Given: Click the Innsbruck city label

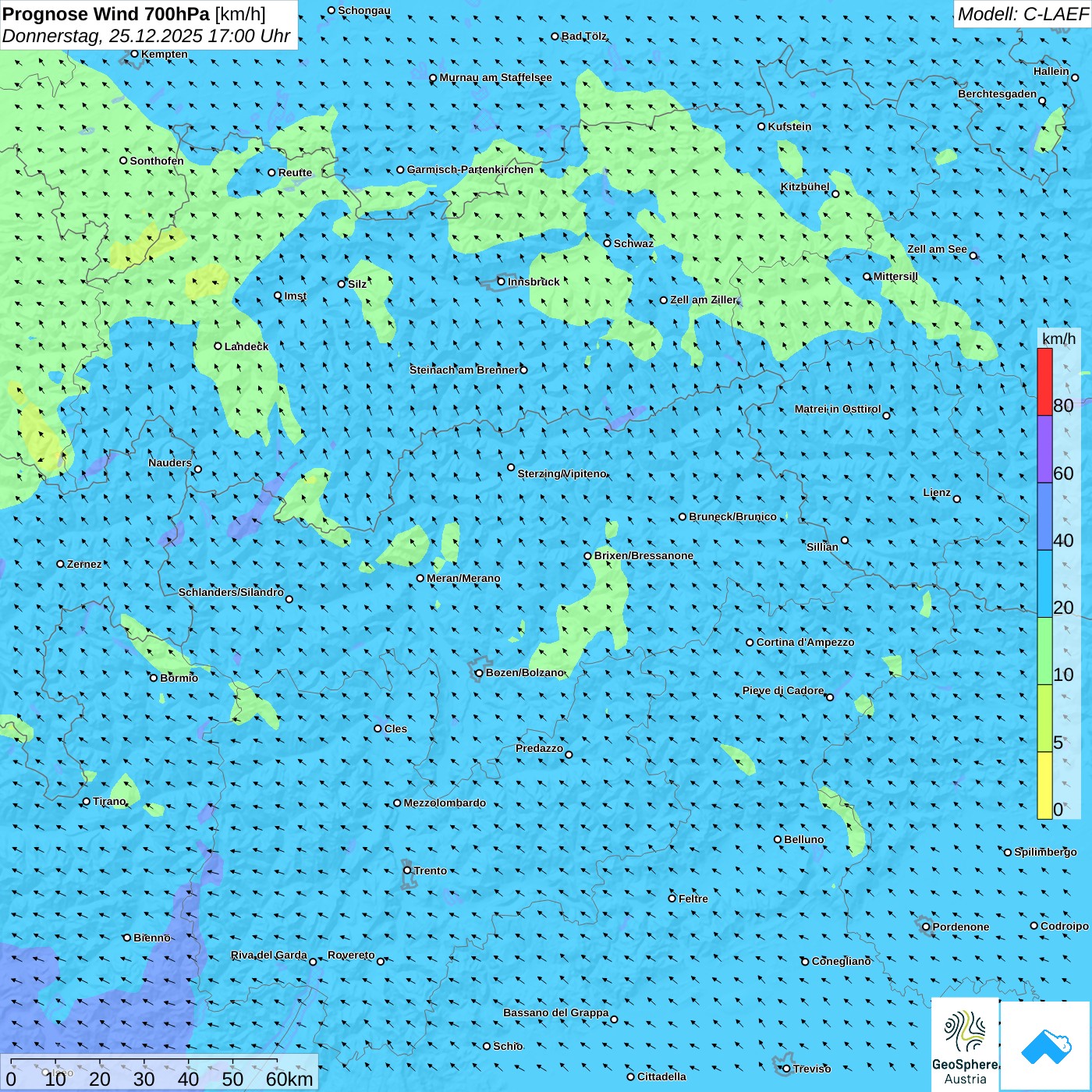Looking at the screenshot, I should (534, 282).
